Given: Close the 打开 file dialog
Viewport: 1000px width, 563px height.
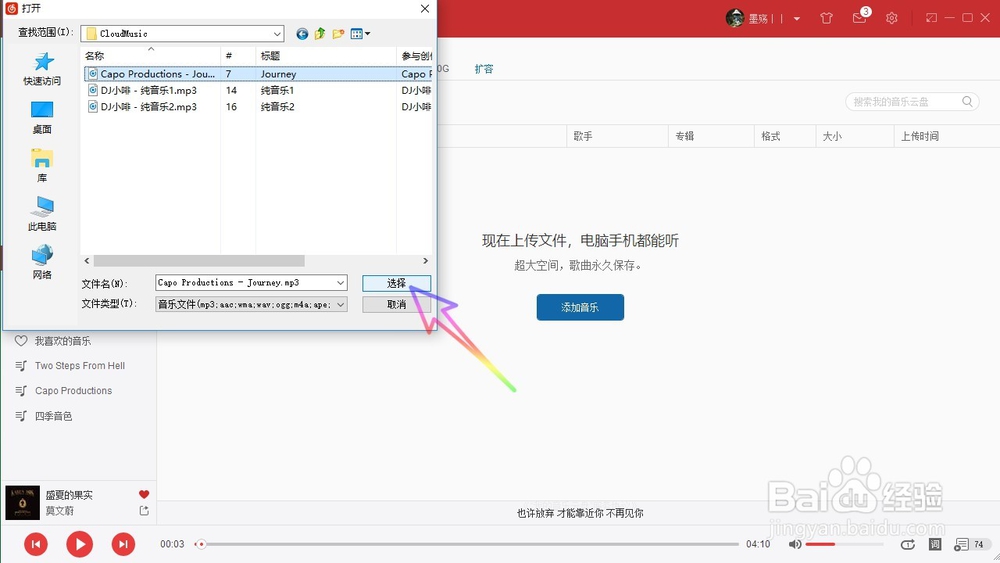Looking at the screenshot, I should tap(425, 9).
